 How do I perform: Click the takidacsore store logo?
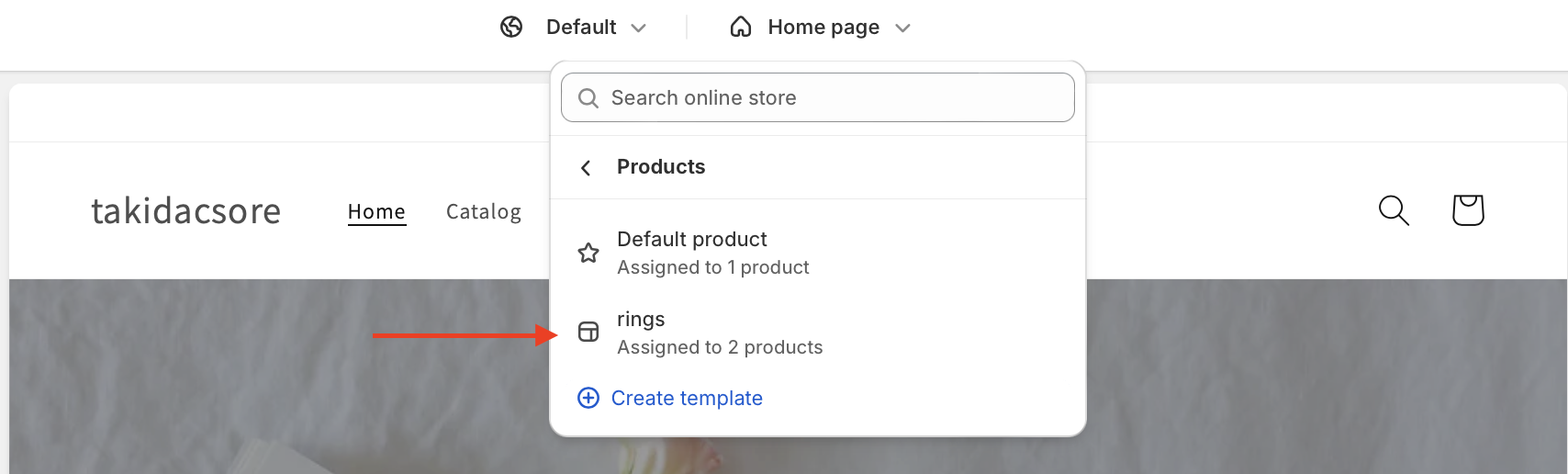(186, 211)
